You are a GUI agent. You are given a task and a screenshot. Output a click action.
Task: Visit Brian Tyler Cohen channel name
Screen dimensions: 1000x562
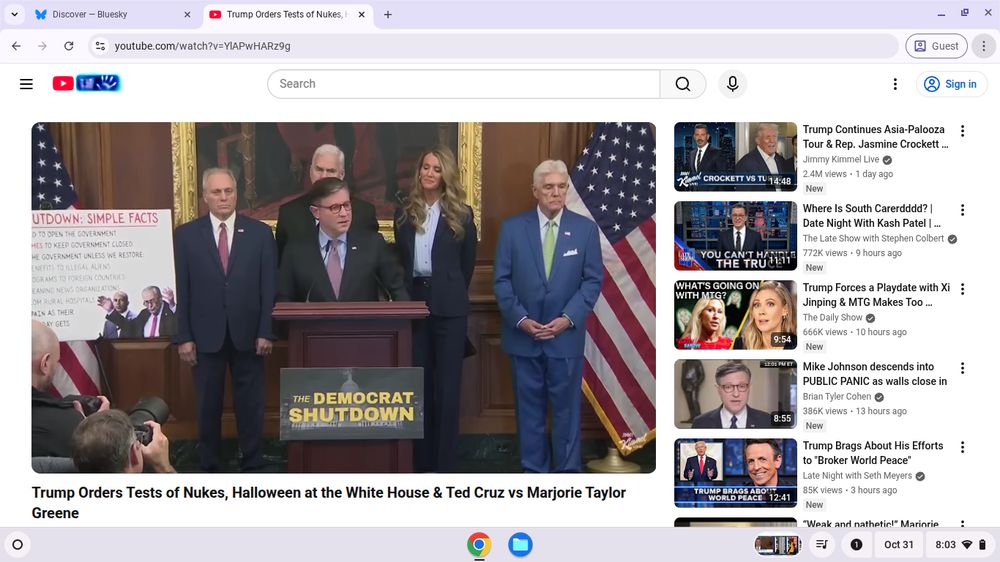[x=837, y=397]
